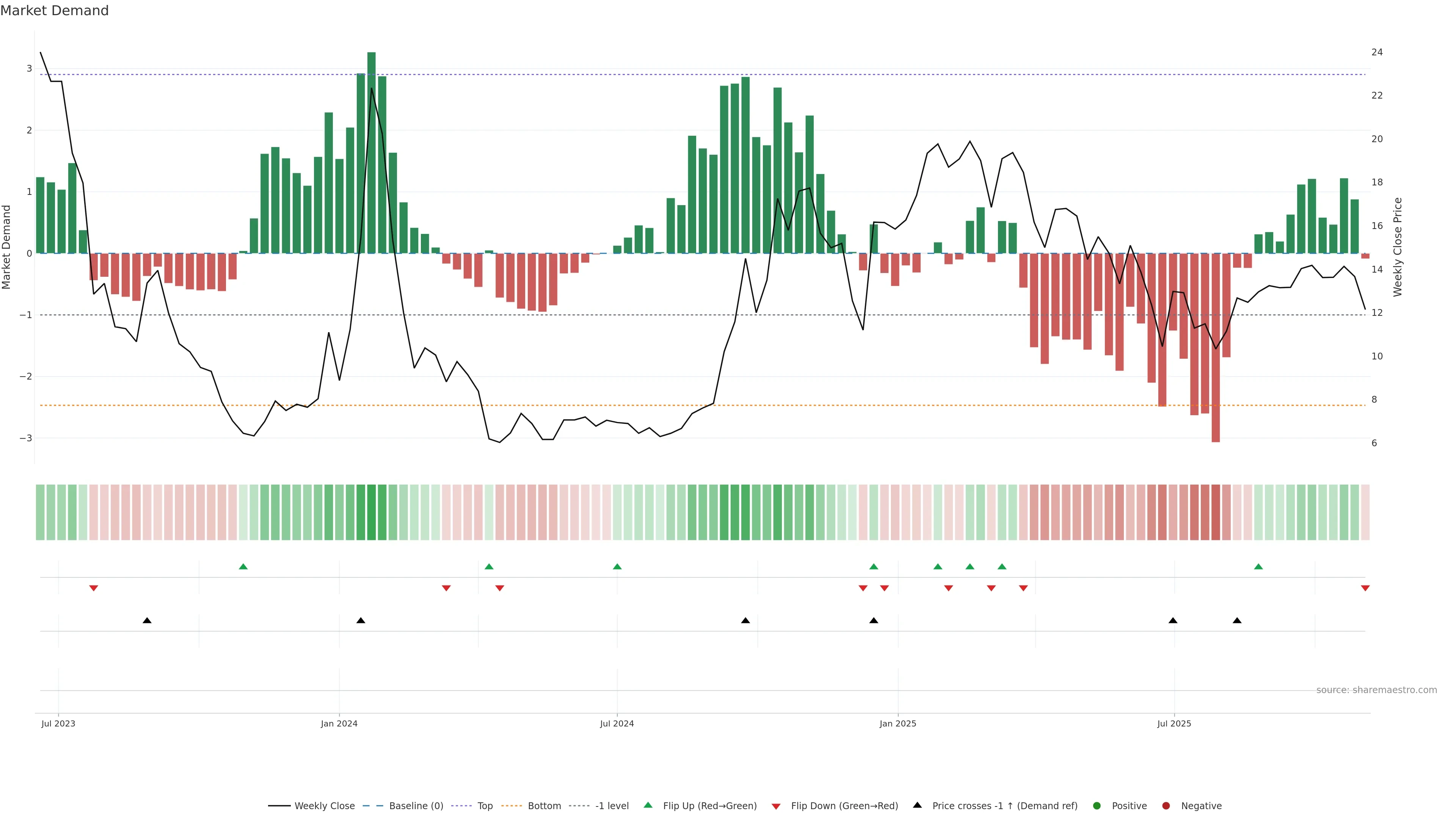Click the dark red Negative legend dot

(x=1166, y=805)
